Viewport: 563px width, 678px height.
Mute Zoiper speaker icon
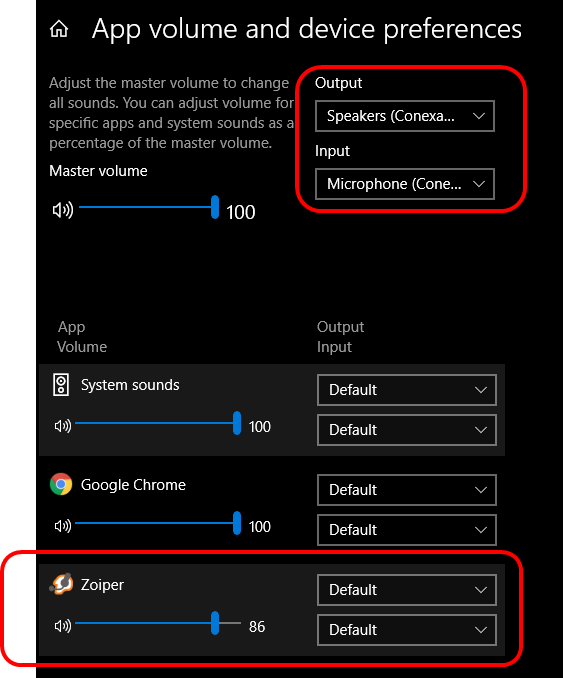[x=63, y=626]
